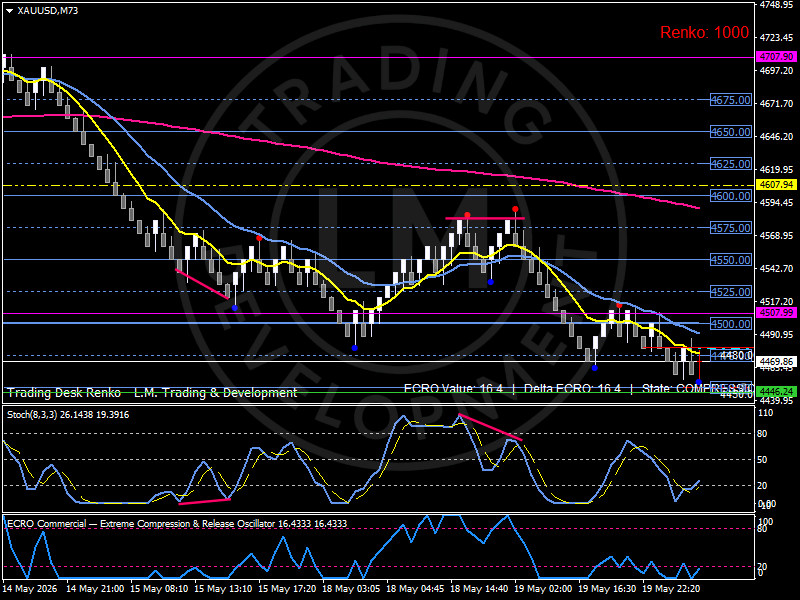The width and height of the screenshot is (800, 600).
Task: Click the 4619.95 value on price scale
Action: tap(777, 169)
